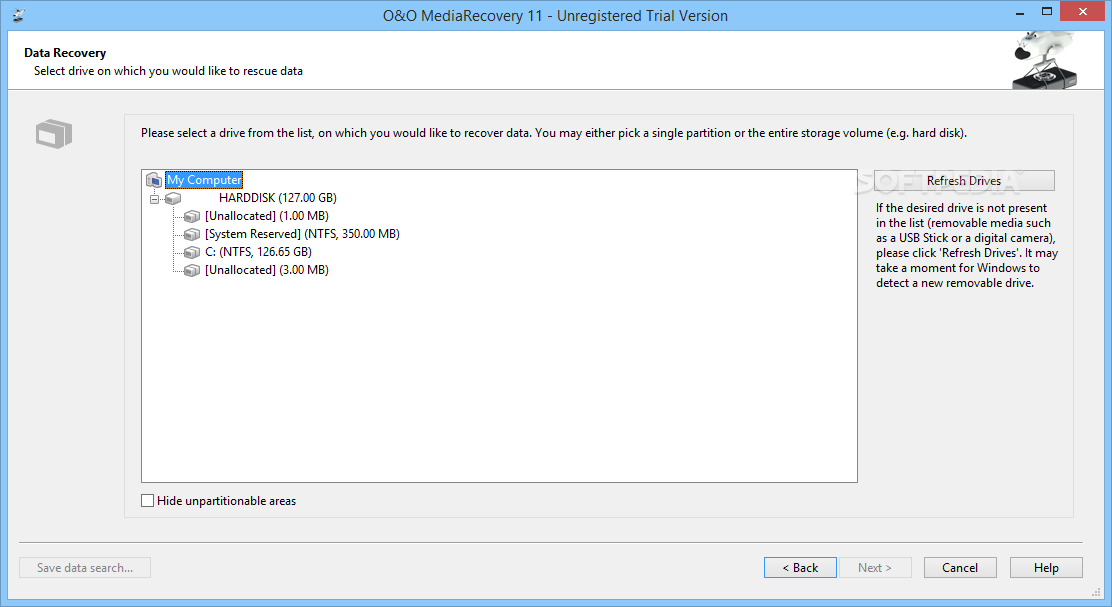Click the window resize grip in corner
The height and width of the screenshot is (607, 1112).
point(1096,591)
